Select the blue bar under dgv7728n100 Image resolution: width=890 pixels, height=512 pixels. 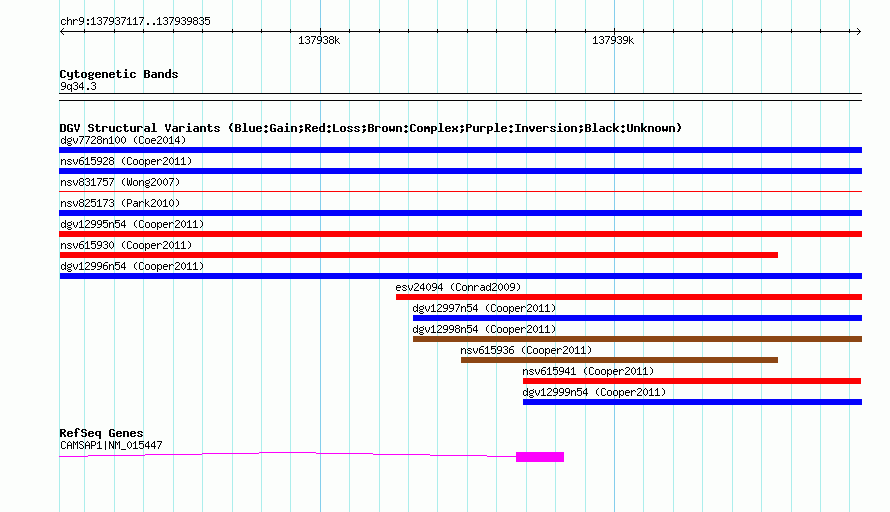[x=460, y=150]
